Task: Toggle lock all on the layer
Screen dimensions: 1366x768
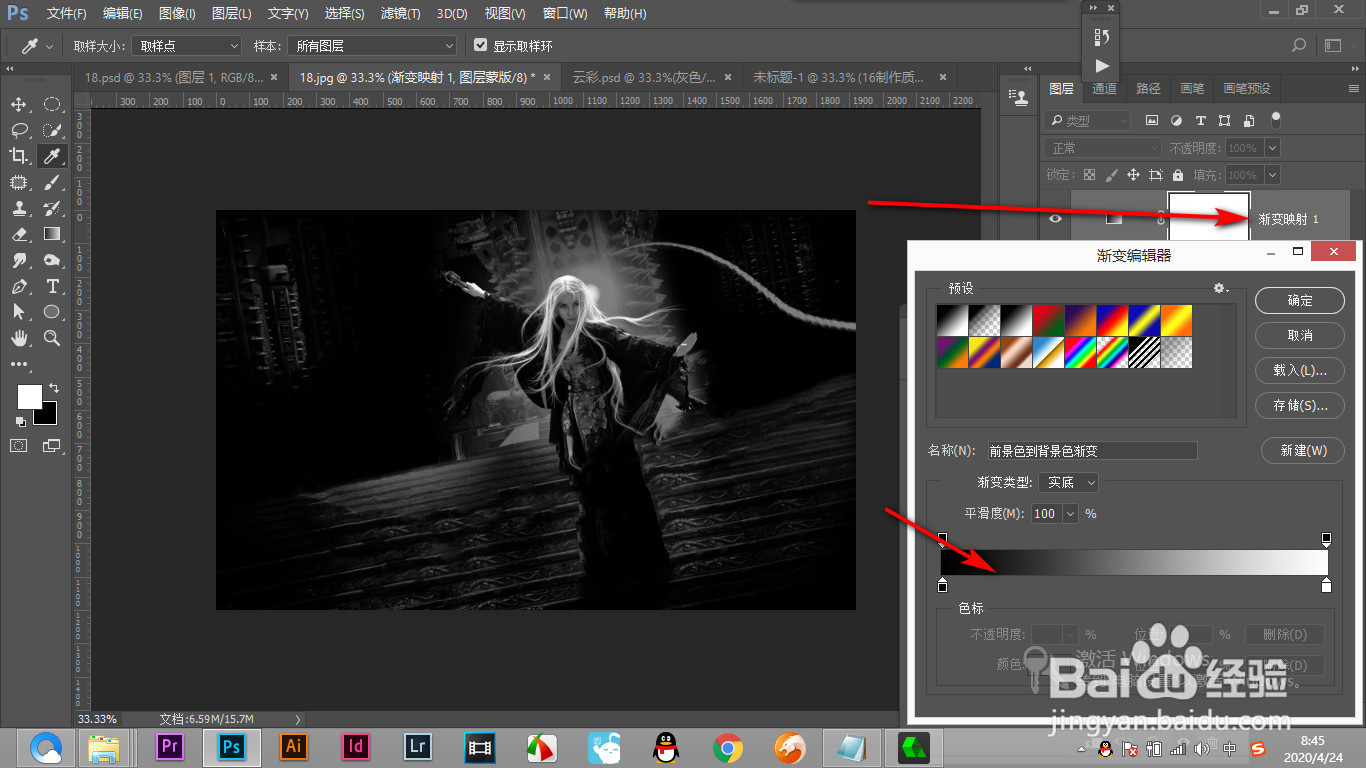Action: point(1178,175)
